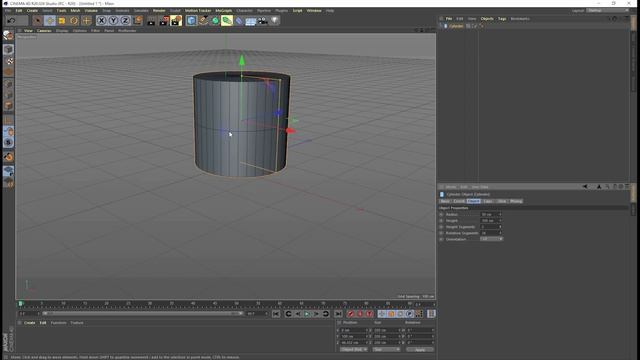Toggle Cylinder enable checkmark in Object Manager
The width and height of the screenshot is (640, 360).
(475, 26)
